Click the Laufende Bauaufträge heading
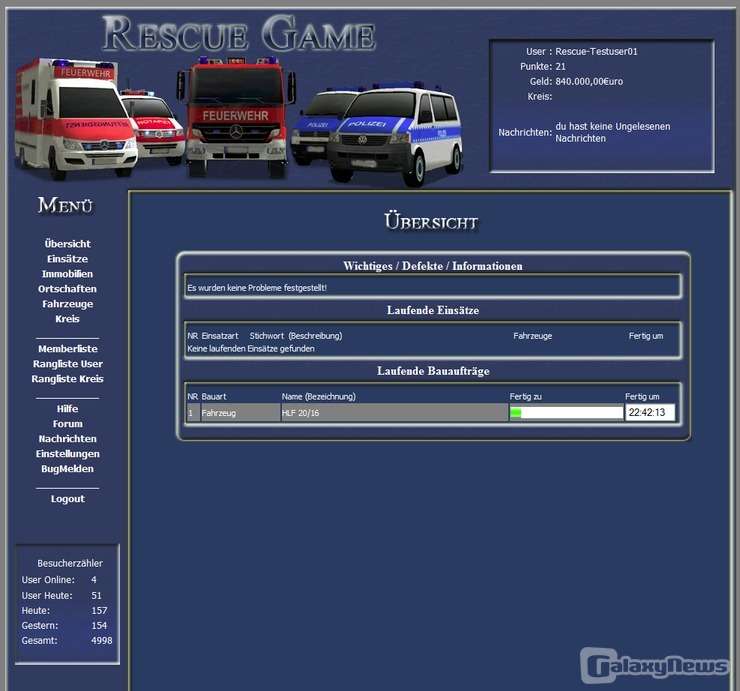The image size is (740, 691). (x=433, y=371)
